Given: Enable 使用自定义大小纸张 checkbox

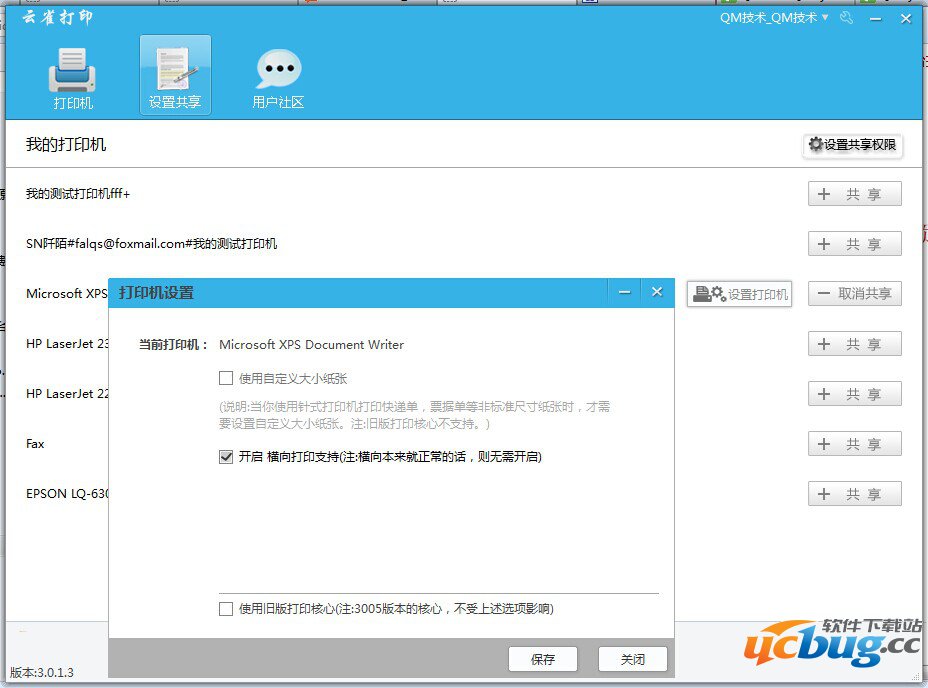Looking at the screenshot, I should pos(226,377).
